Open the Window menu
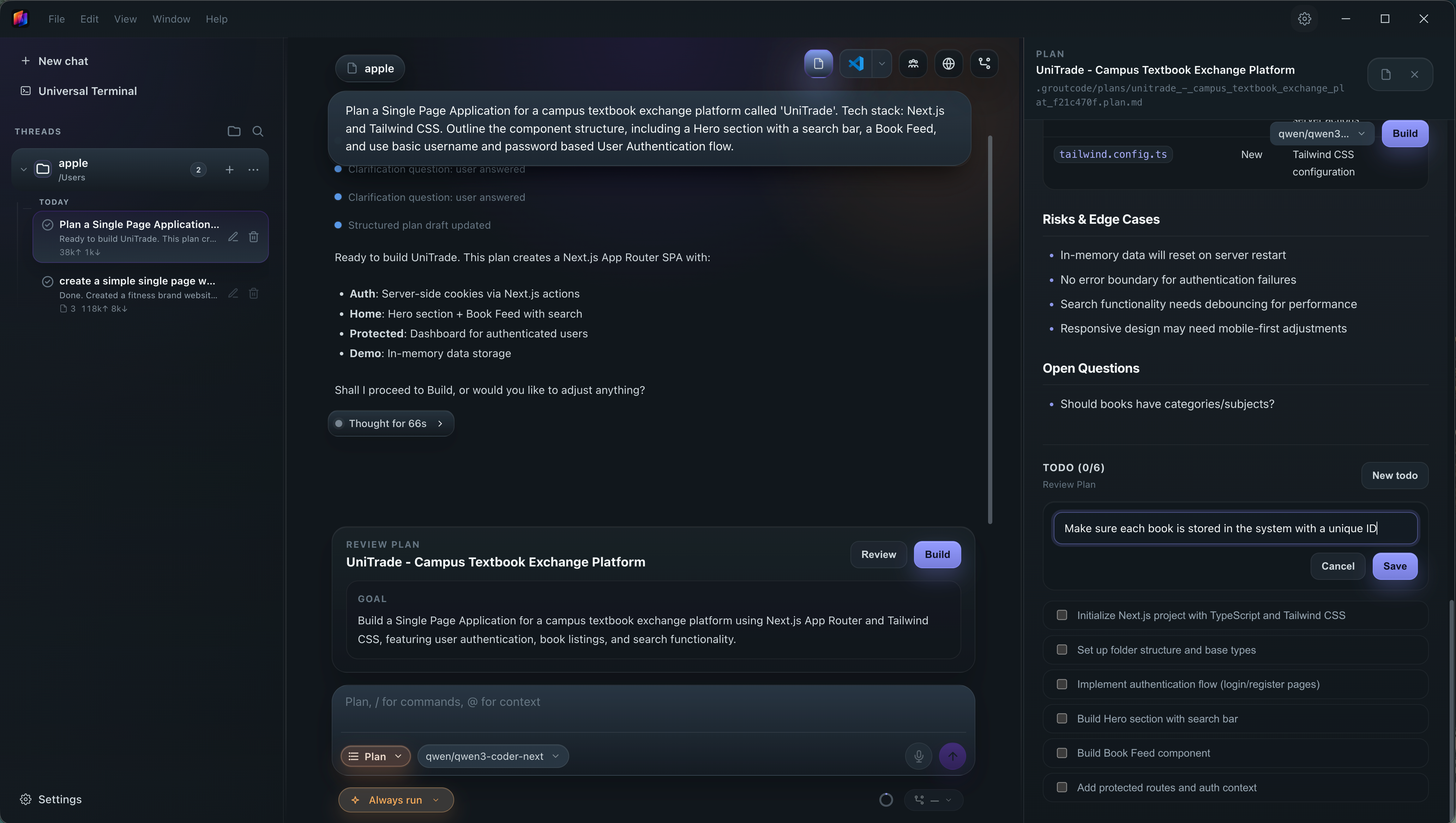 [171, 19]
